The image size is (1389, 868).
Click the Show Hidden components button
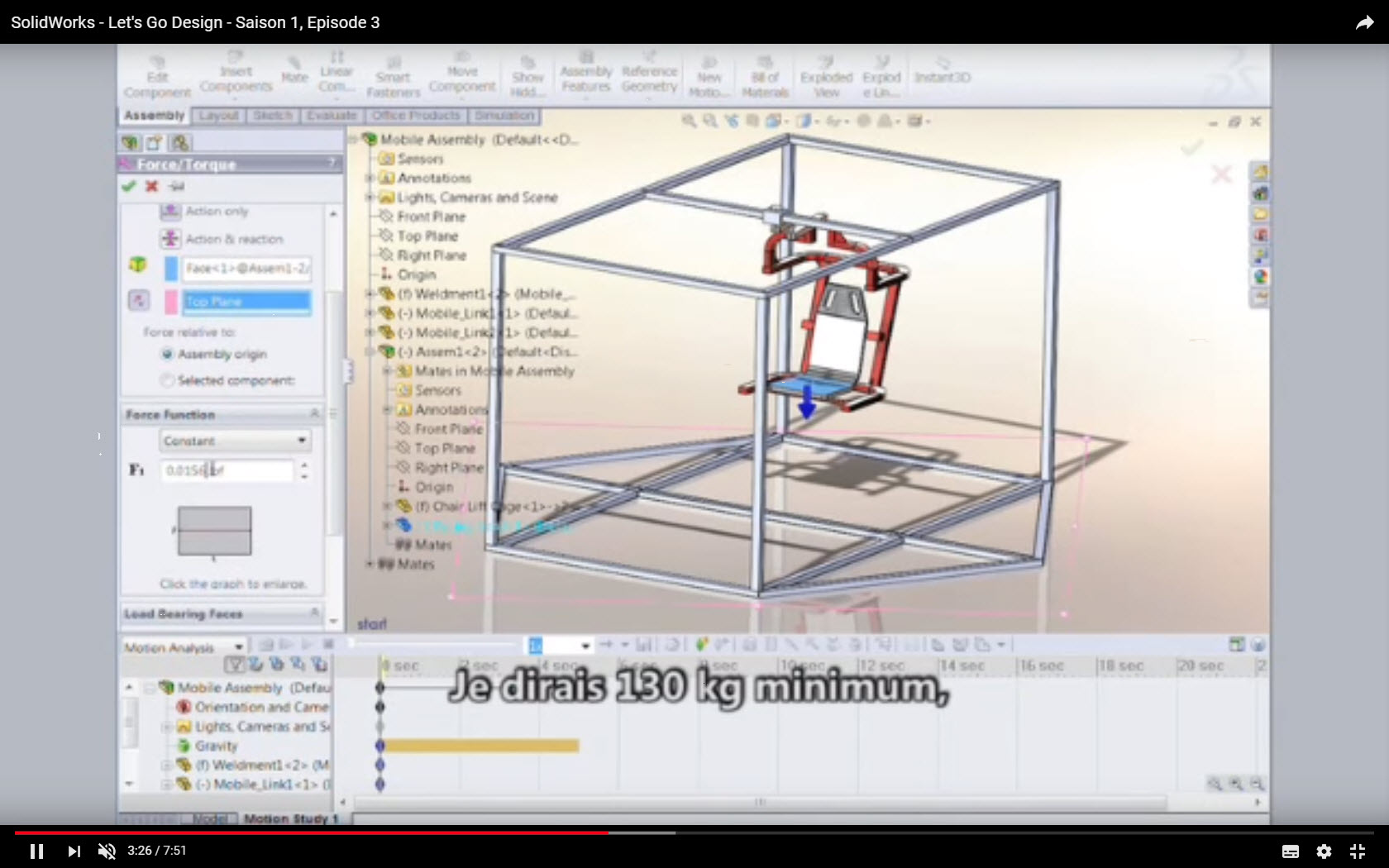[x=527, y=74]
